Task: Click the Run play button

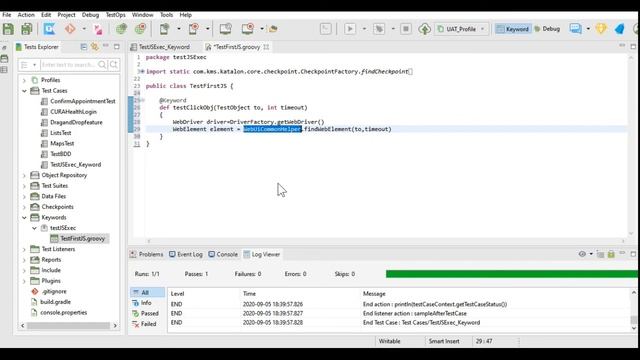Action: pos(350,29)
